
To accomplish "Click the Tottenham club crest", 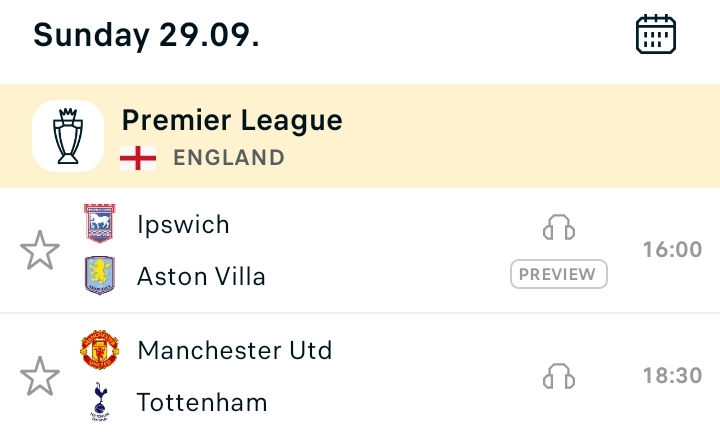I will [100, 401].
